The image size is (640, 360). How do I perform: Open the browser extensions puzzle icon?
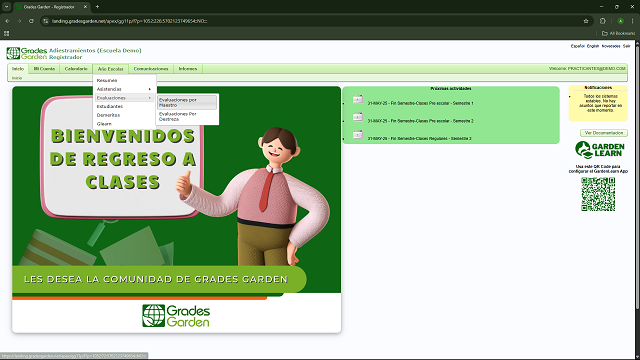603,21
